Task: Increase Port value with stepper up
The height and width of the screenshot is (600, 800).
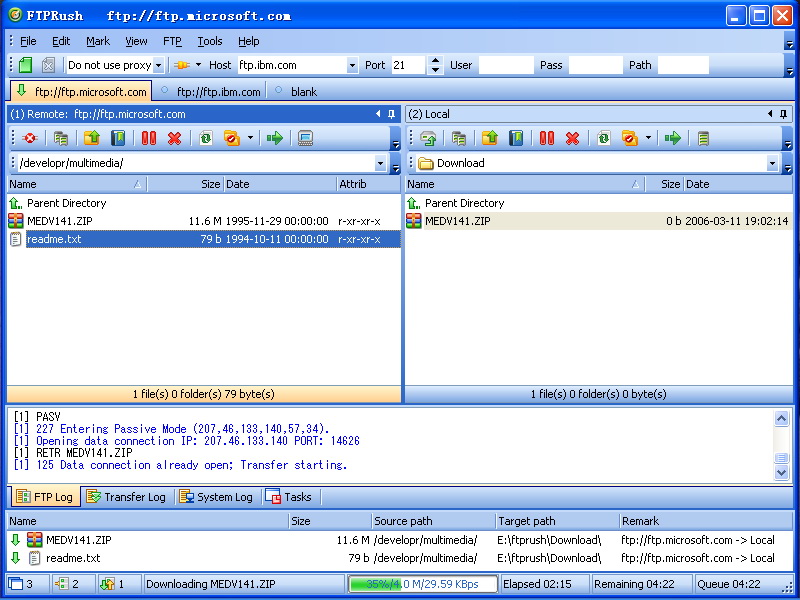Action: click(x=435, y=61)
